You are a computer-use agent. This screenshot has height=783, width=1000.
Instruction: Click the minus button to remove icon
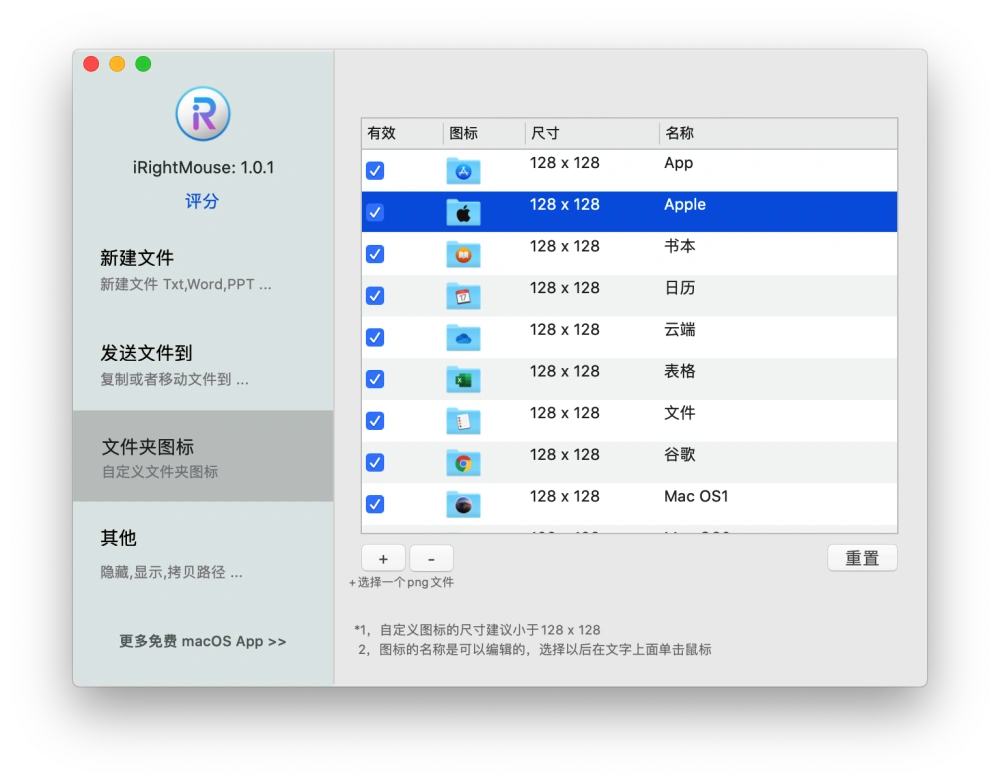coord(431,559)
